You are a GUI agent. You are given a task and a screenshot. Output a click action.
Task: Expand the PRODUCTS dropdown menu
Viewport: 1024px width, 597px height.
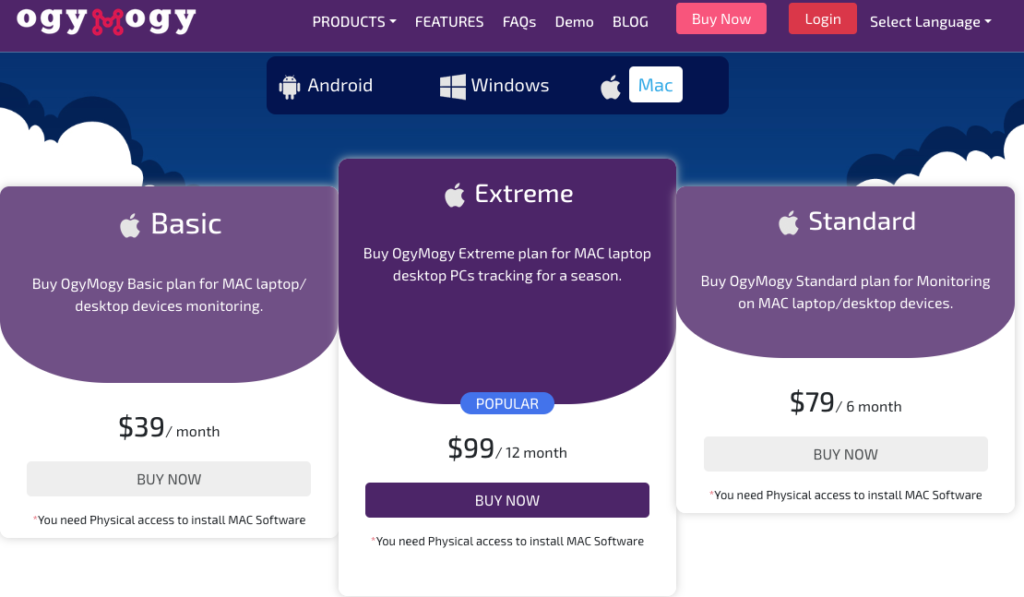pos(354,21)
